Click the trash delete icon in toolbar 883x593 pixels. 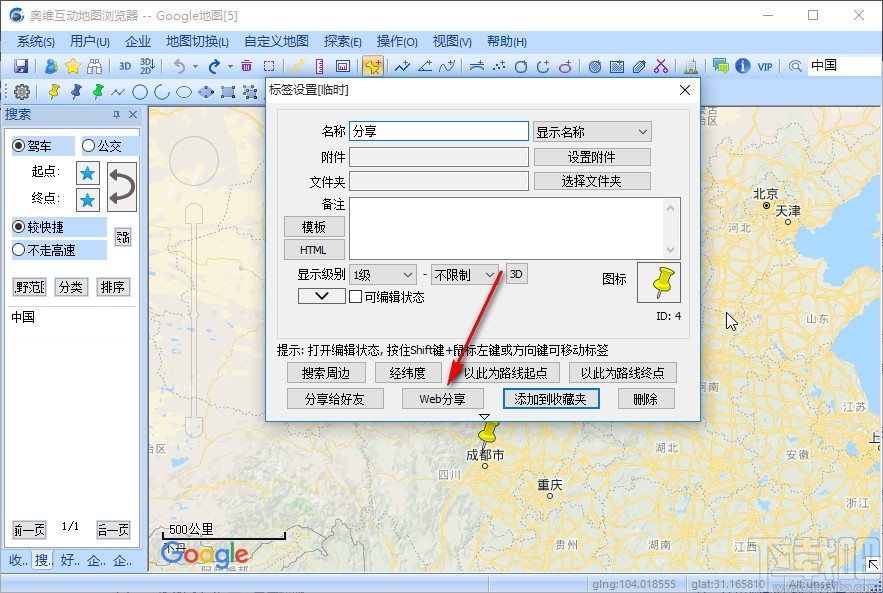pyautogui.click(x=246, y=67)
